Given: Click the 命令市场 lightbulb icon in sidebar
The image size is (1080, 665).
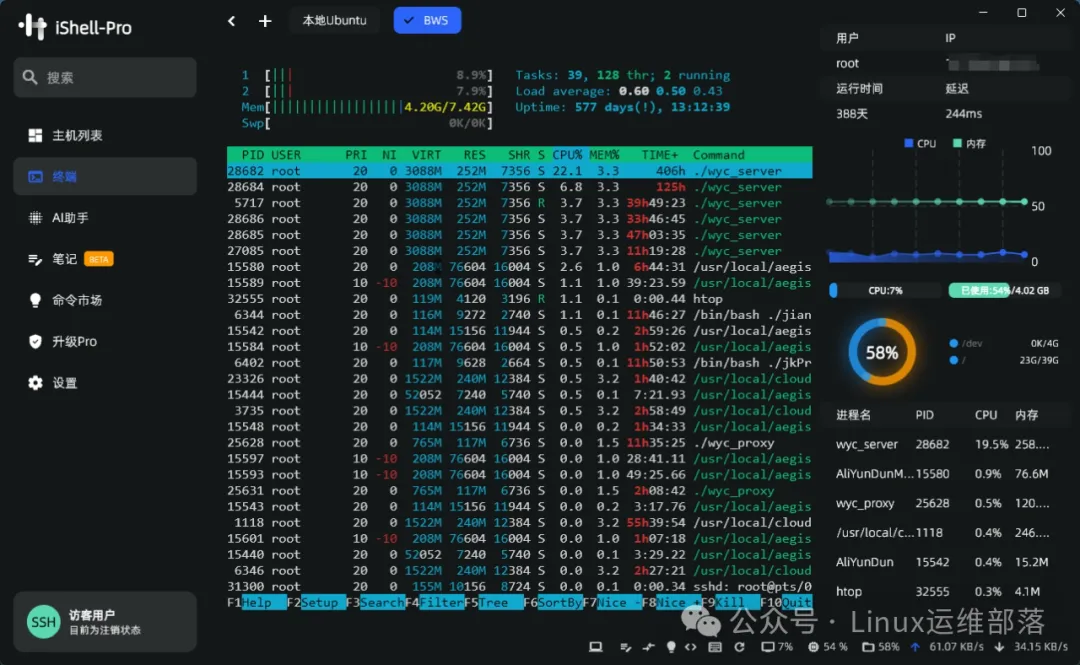Looking at the screenshot, I should coord(35,300).
